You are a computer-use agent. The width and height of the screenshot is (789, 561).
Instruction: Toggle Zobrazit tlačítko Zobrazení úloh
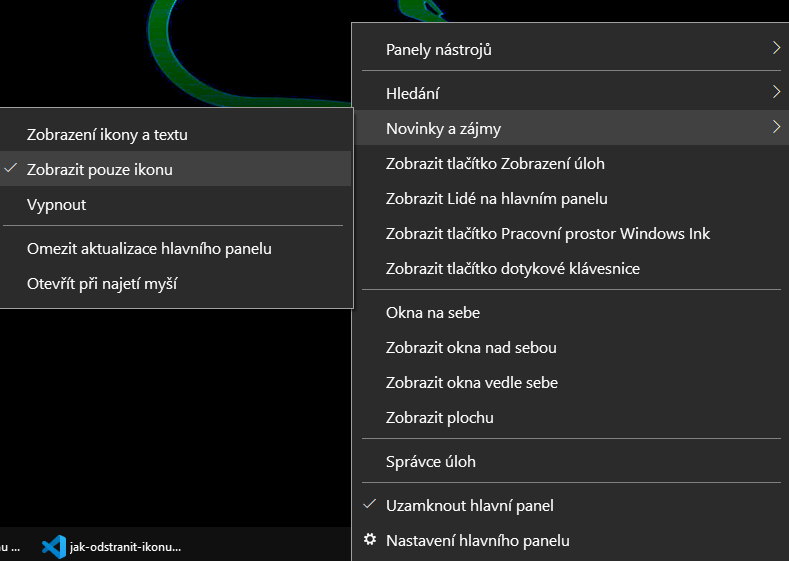(495, 163)
